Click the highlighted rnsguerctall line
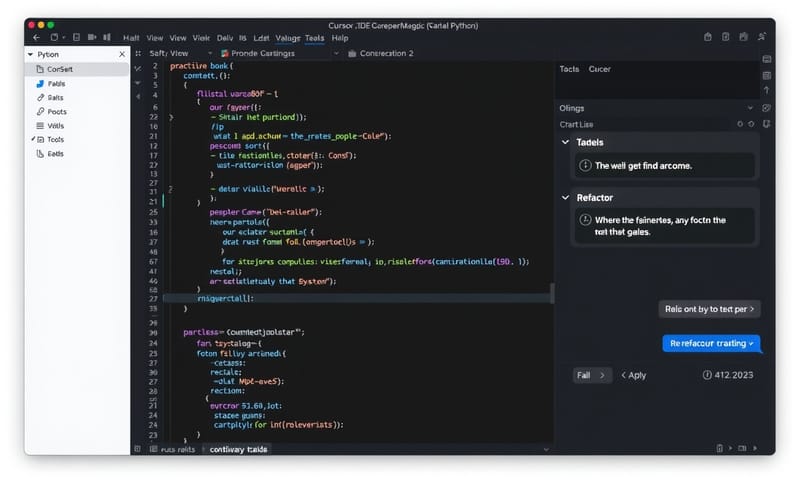The height and width of the screenshot is (480, 800). coord(356,298)
